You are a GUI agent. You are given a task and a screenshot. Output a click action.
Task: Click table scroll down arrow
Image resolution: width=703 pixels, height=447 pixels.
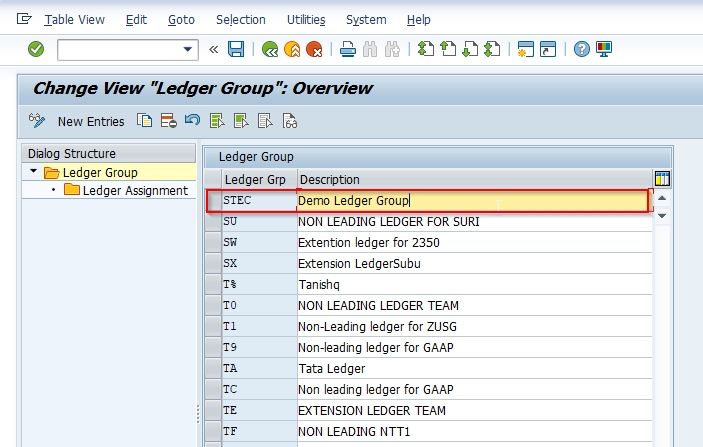coord(662,216)
